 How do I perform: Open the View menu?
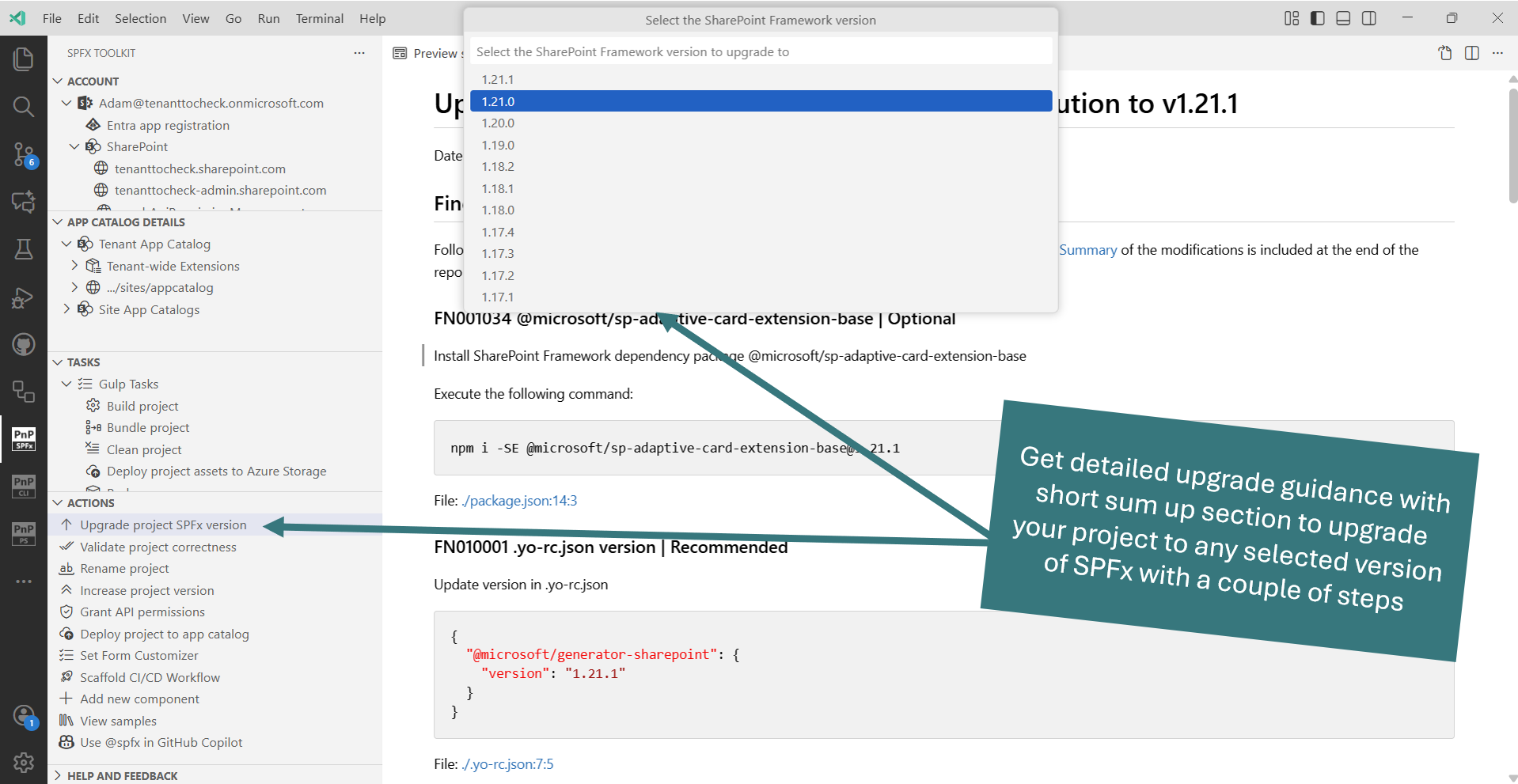[195, 18]
